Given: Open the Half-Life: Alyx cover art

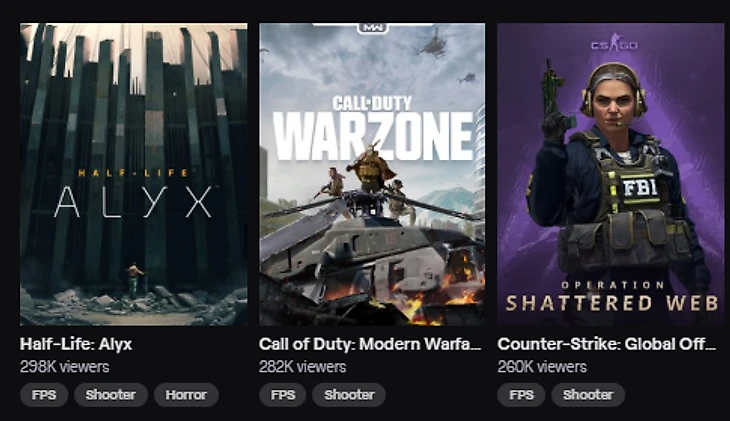Looking at the screenshot, I should point(134,174).
